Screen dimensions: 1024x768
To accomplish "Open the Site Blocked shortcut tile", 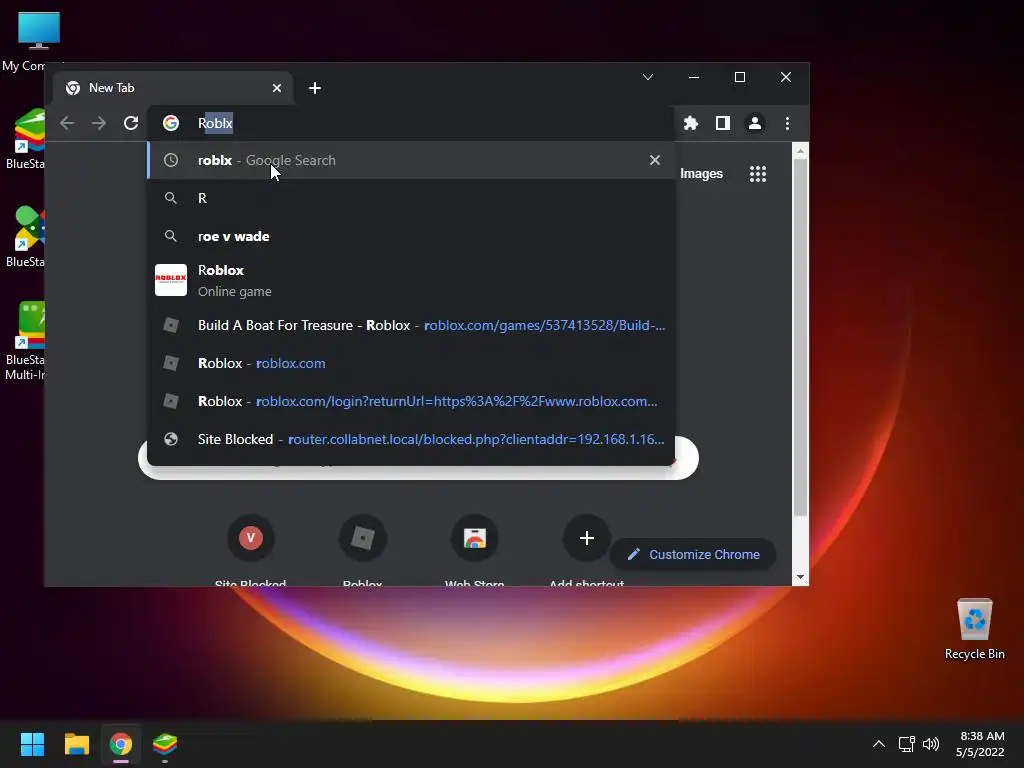I will [251, 549].
